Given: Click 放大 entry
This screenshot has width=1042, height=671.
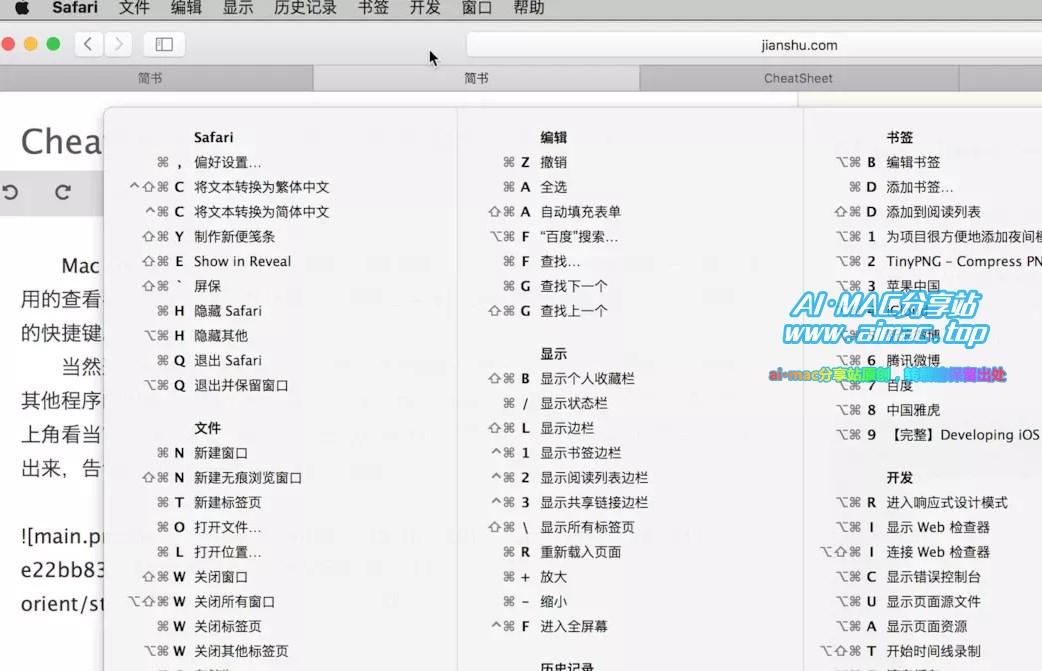Looking at the screenshot, I should (554, 577).
